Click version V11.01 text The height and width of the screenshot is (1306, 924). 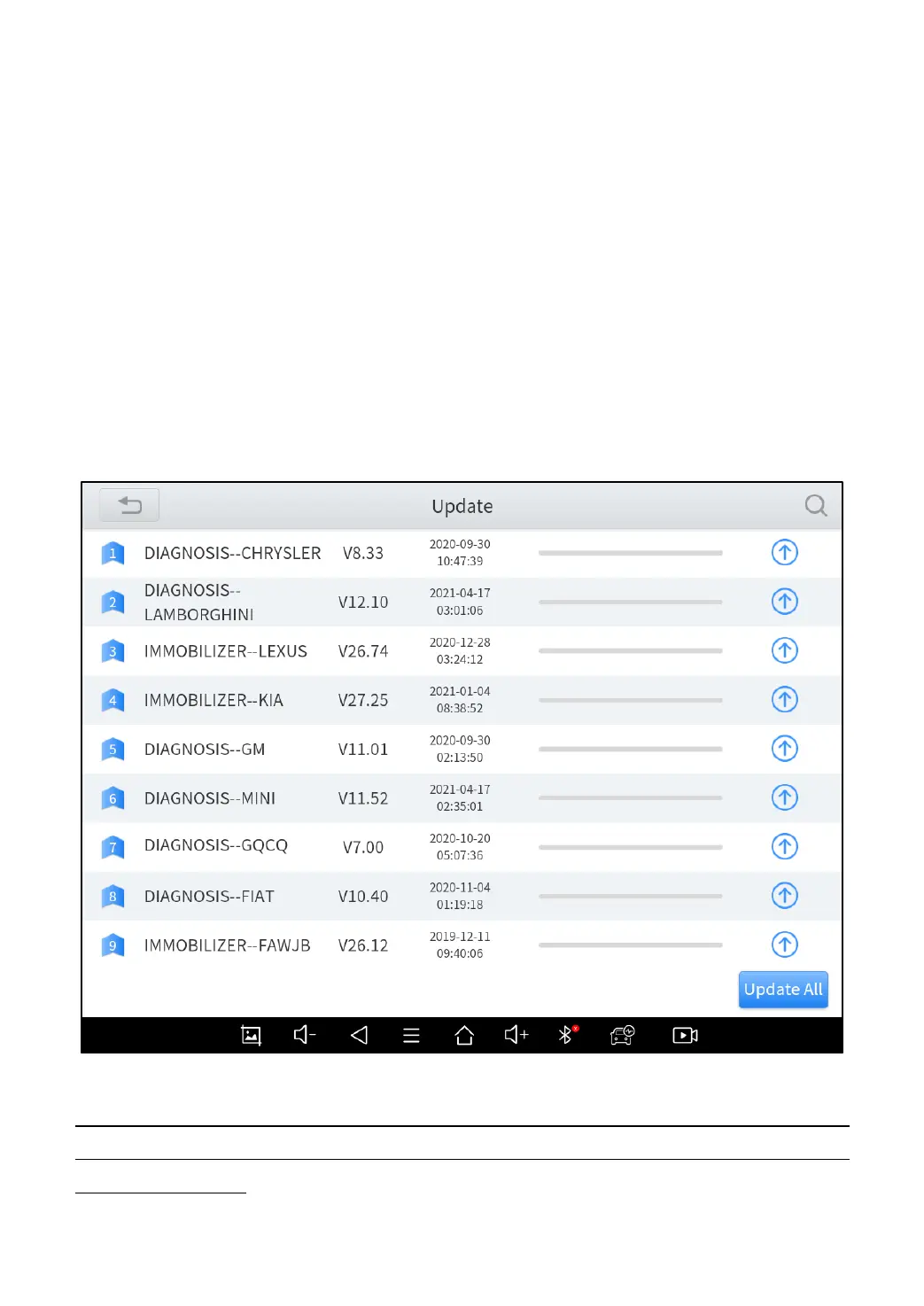pos(363,750)
